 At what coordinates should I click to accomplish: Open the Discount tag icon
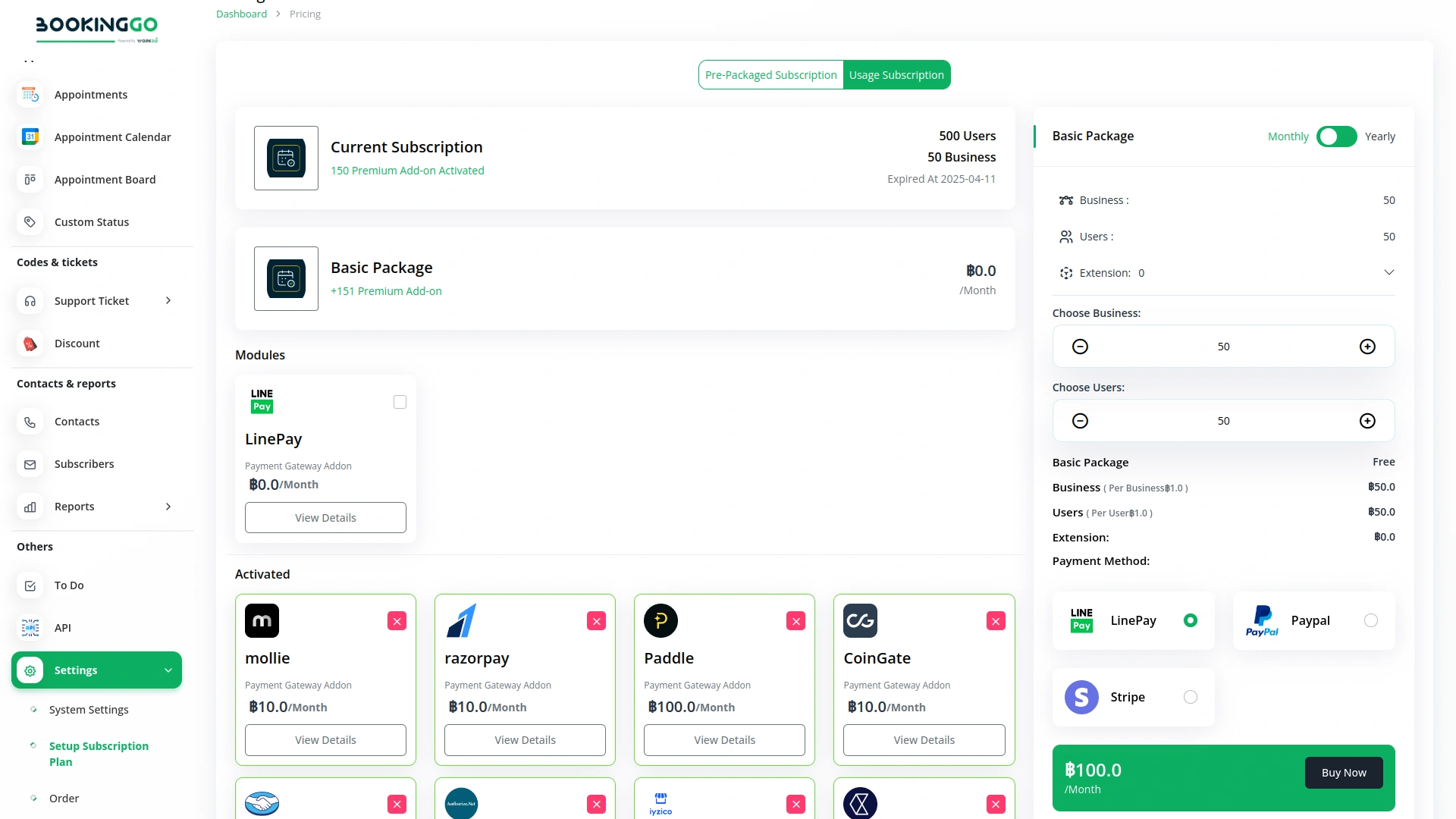coord(30,344)
